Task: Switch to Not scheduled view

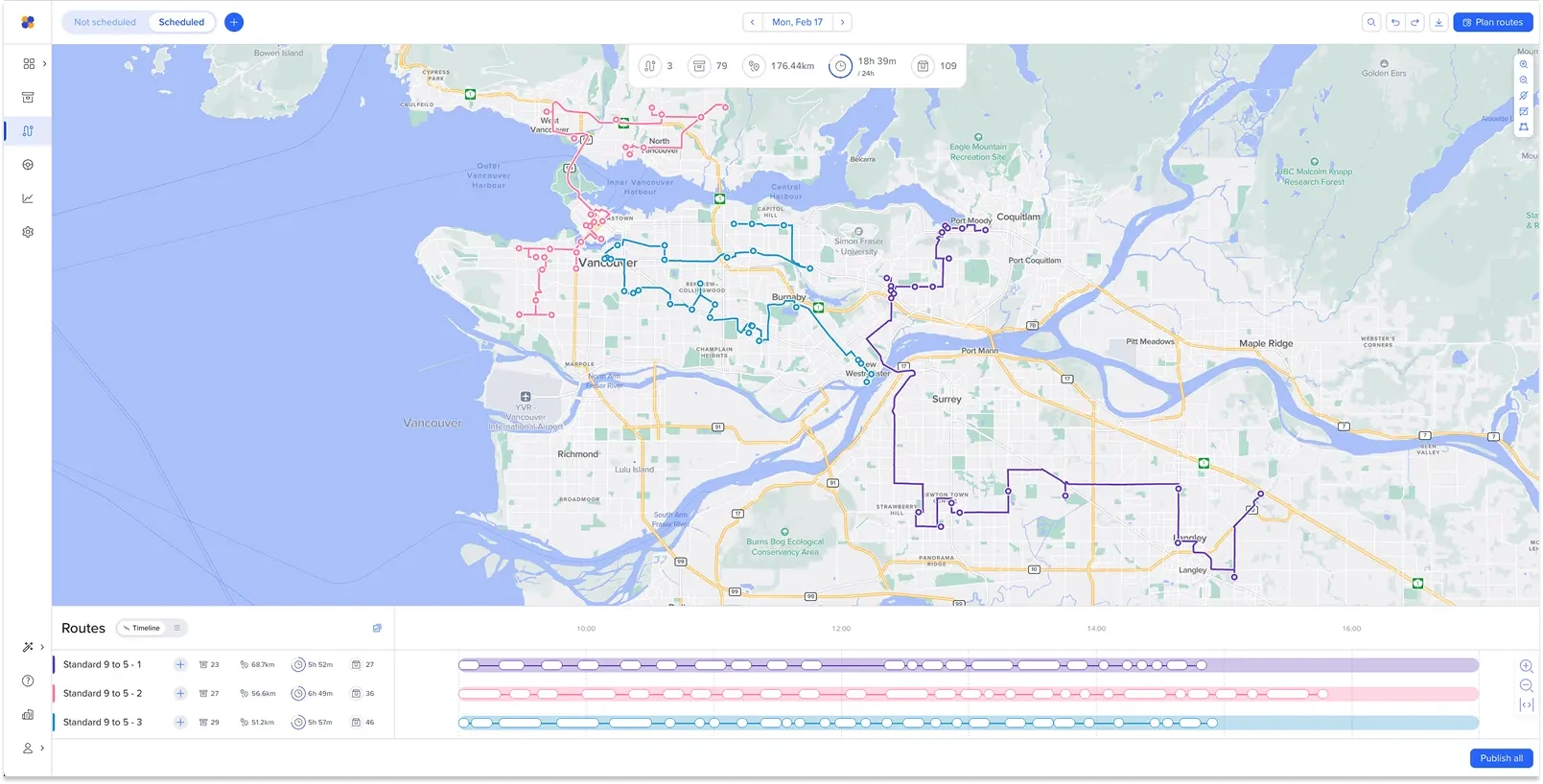Action: pyautogui.click(x=105, y=22)
